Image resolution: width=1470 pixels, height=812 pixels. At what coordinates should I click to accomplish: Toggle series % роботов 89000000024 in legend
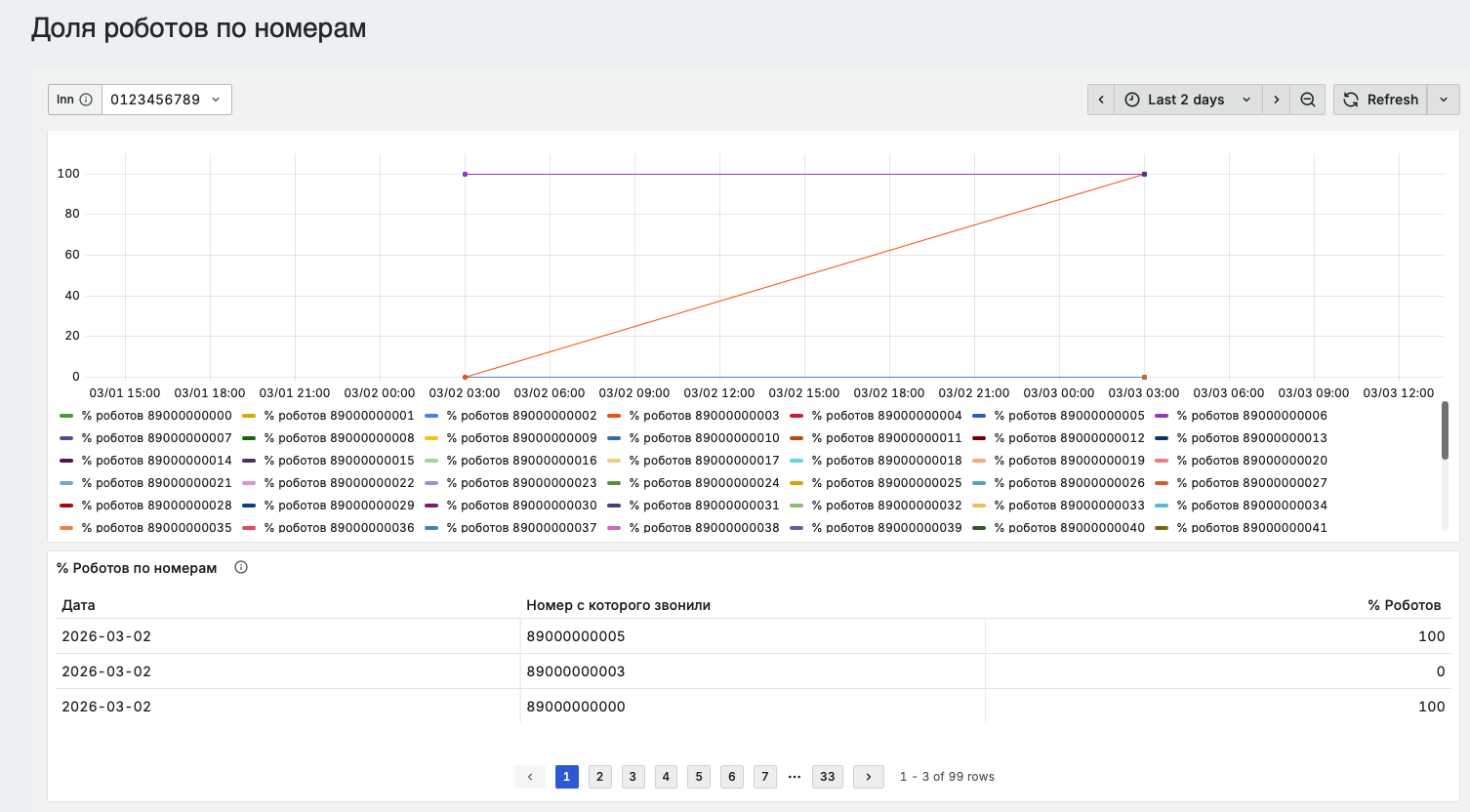(705, 483)
